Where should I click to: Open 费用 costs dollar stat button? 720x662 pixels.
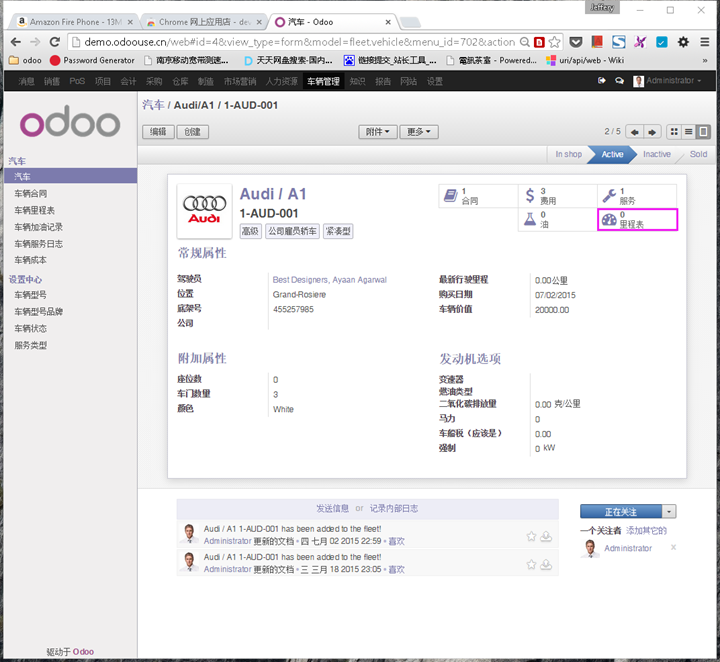[x=557, y=196]
